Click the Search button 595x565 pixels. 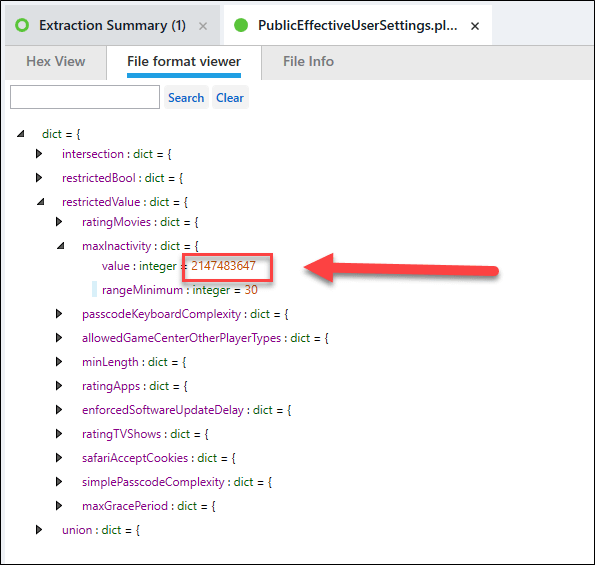point(186,98)
